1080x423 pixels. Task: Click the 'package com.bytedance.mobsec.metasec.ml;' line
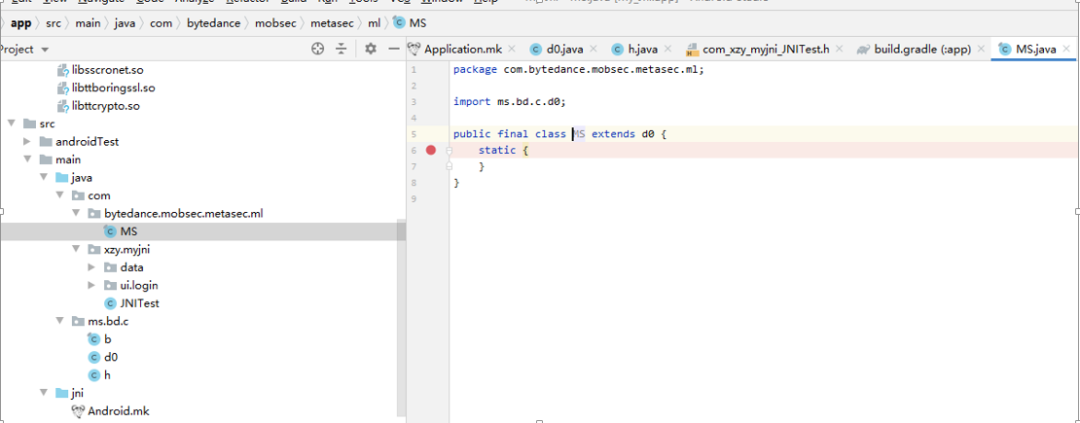[579, 70]
